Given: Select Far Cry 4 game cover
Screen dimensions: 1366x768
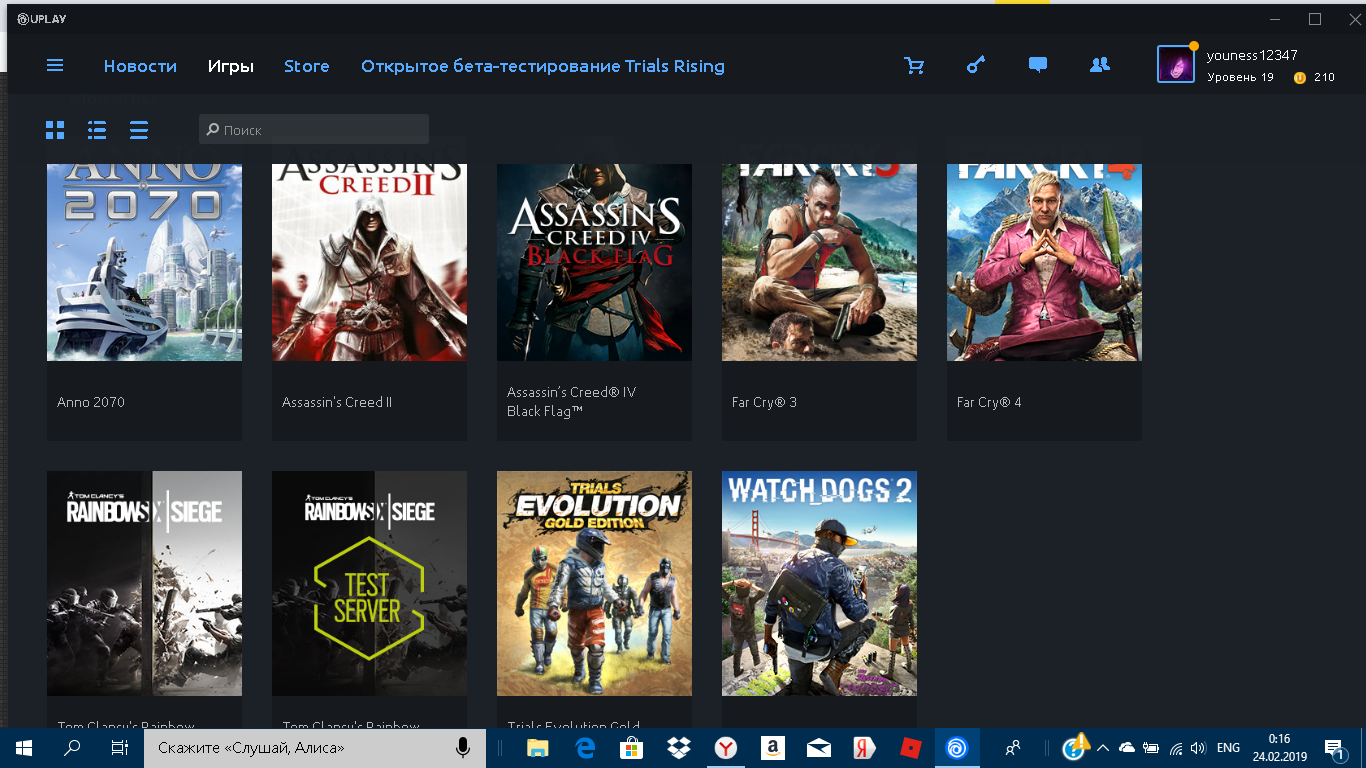Looking at the screenshot, I should pyautogui.click(x=1044, y=262).
